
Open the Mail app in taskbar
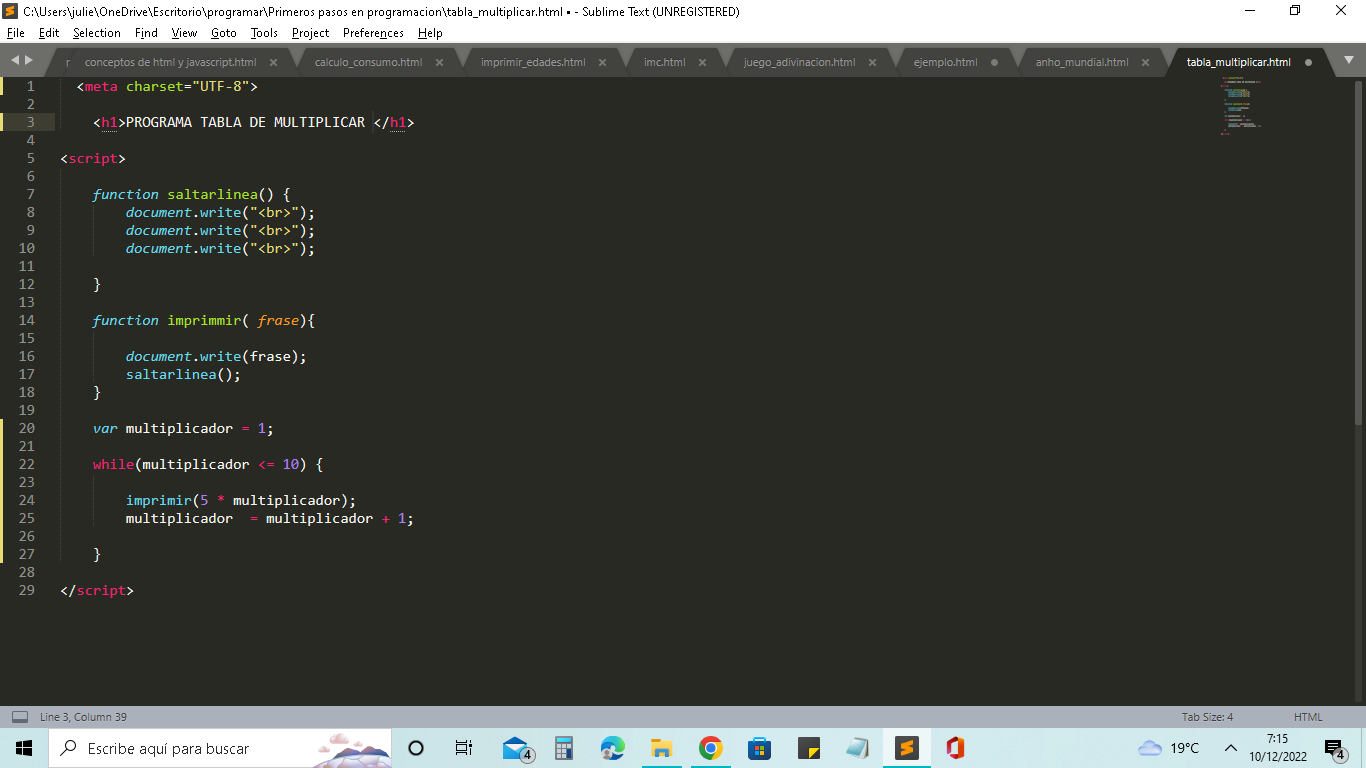517,748
